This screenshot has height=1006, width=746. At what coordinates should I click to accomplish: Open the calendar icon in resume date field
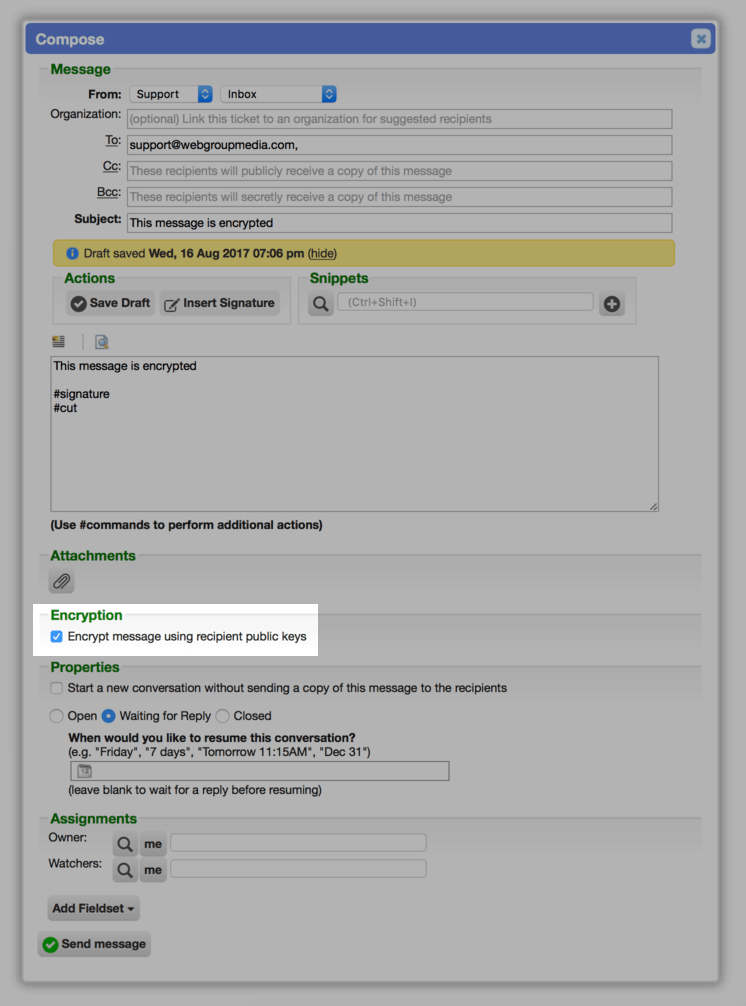pyautogui.click(x=85, y=771)
